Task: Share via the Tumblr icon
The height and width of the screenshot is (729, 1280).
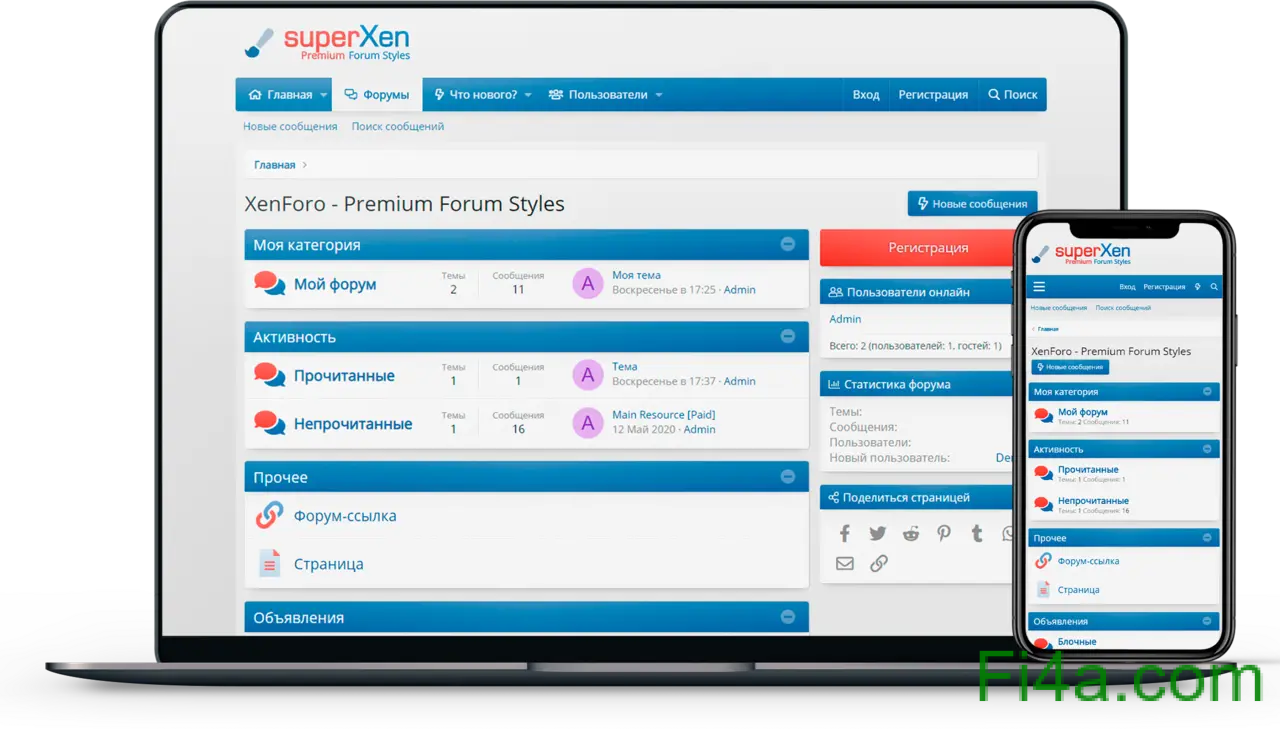Action: [x=977, y=533]
